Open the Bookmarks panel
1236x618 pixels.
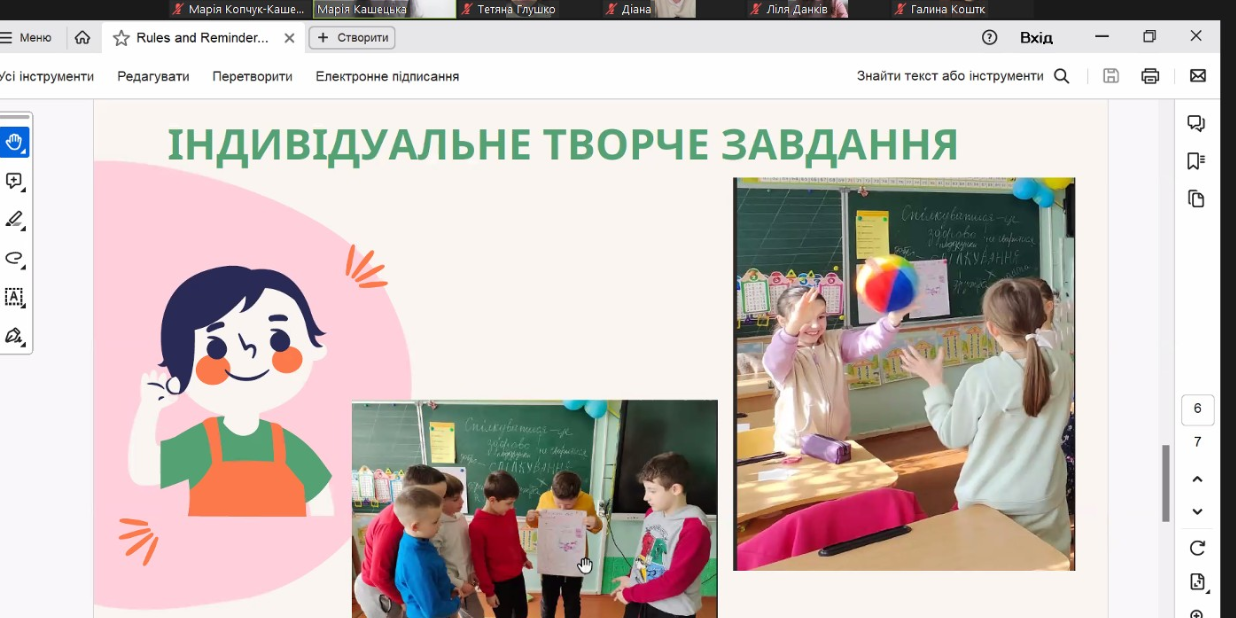click(x=1196, y=161)
